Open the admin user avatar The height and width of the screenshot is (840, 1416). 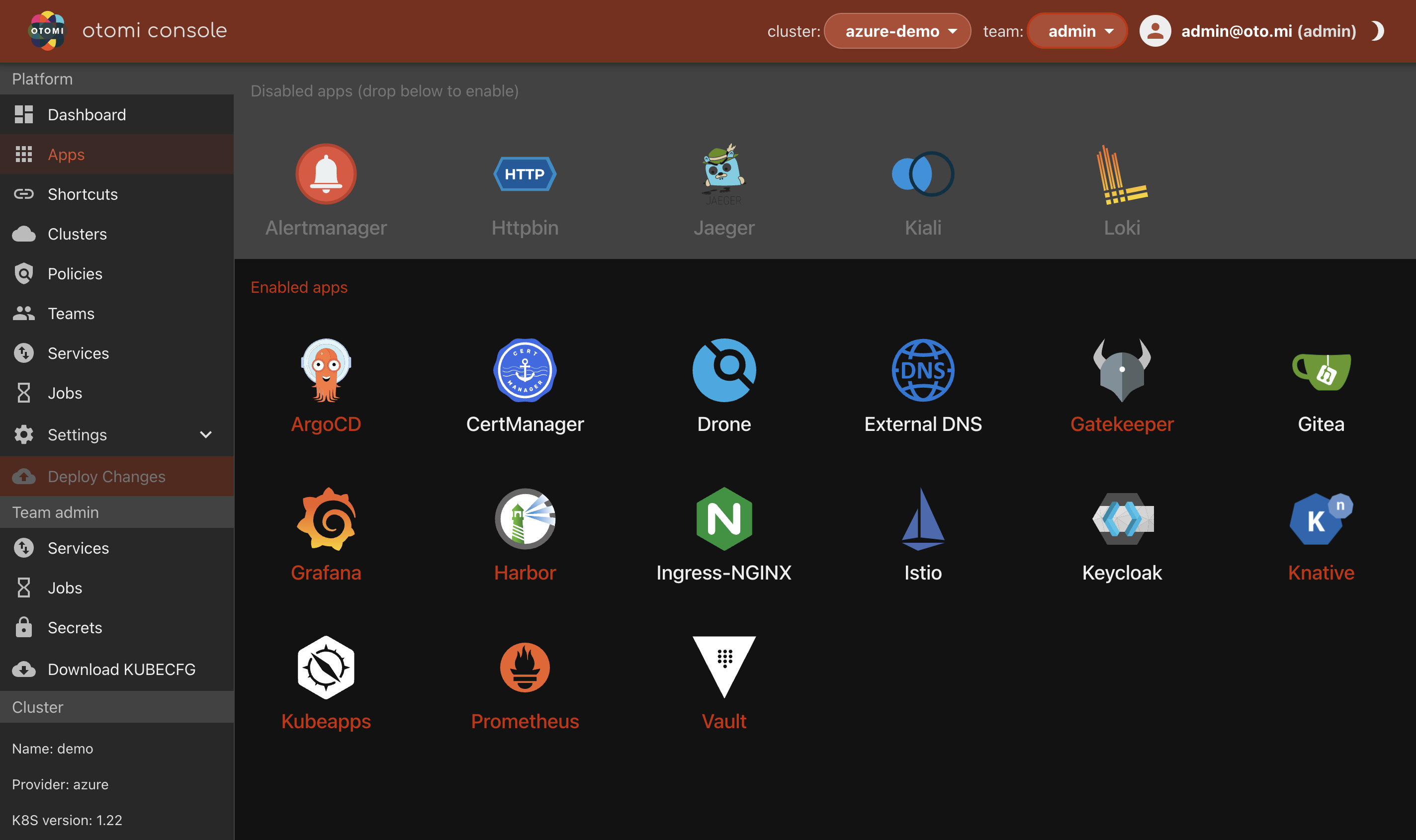[1154, 31]
